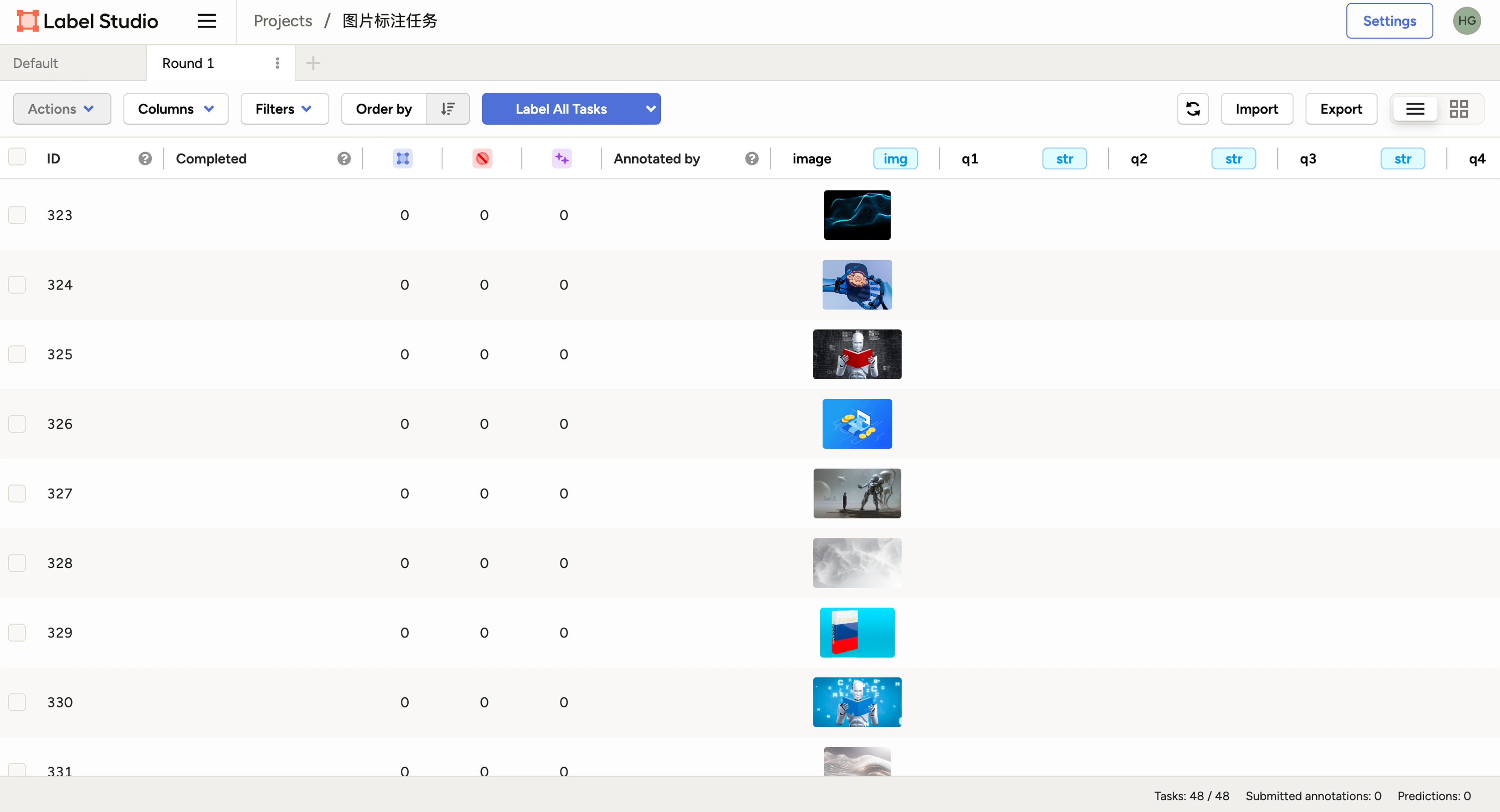
Task: Open the robot reading thumbnail for task 325
Action: point(857,354)
